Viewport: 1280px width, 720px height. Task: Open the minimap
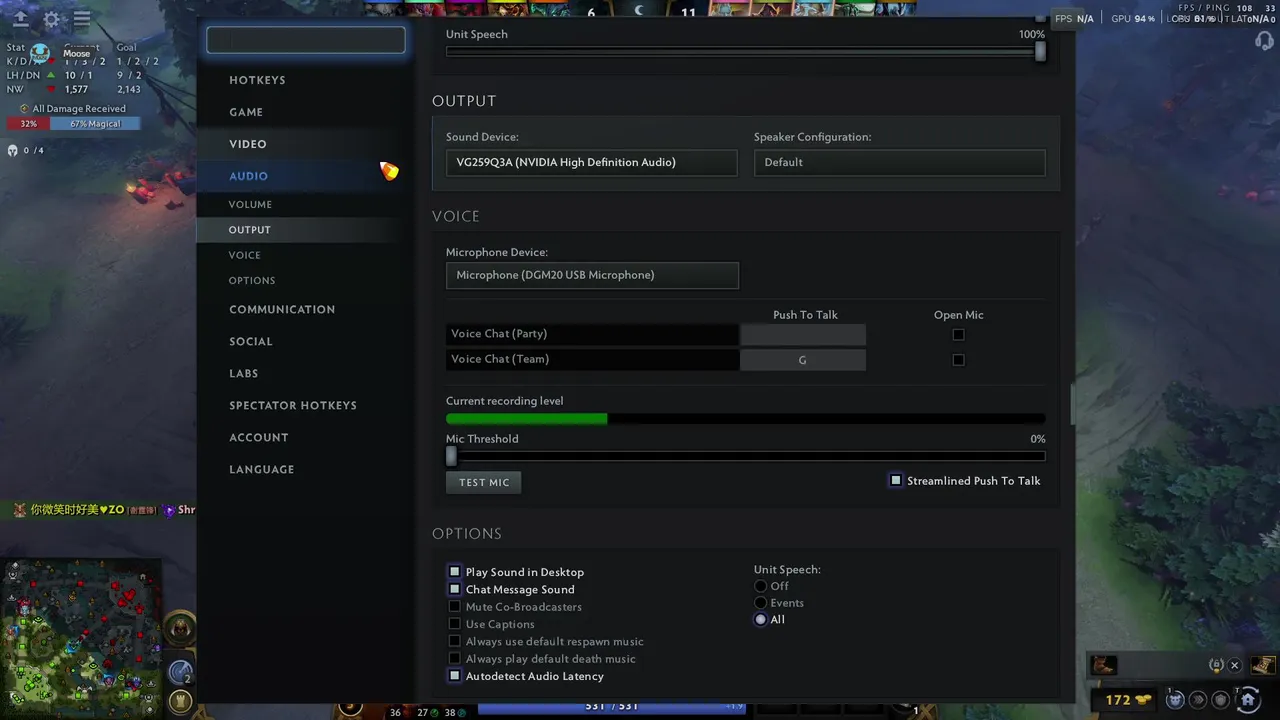(x=81, y=639)
